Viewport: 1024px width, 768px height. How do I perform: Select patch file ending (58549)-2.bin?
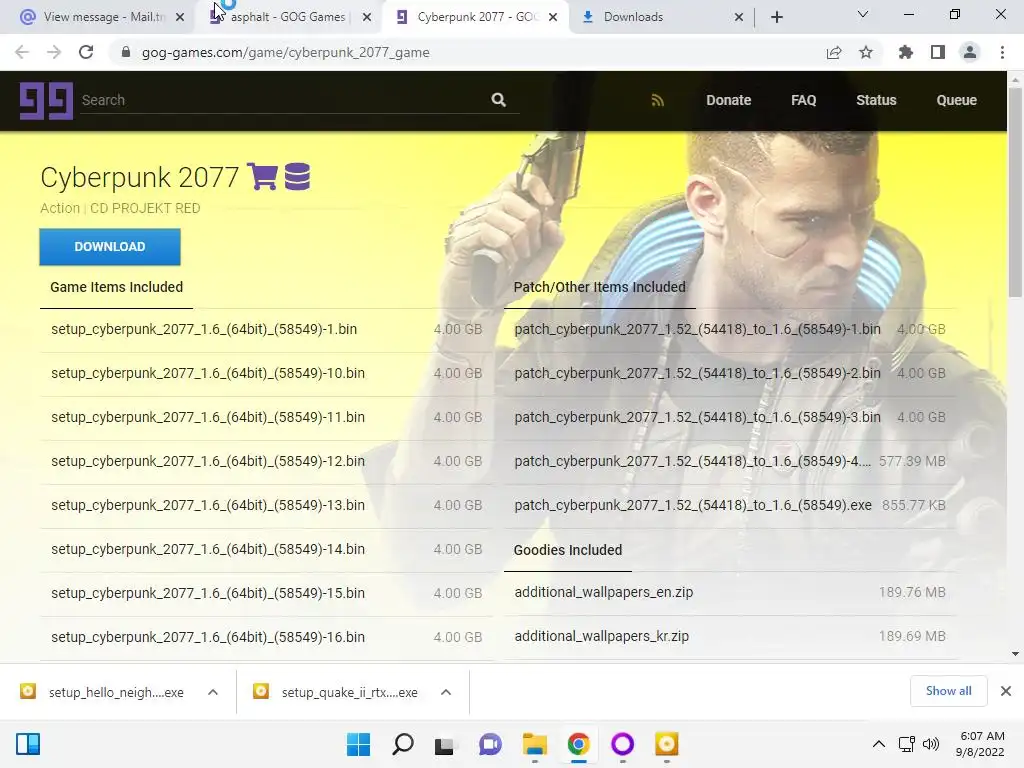click(730, 374)
